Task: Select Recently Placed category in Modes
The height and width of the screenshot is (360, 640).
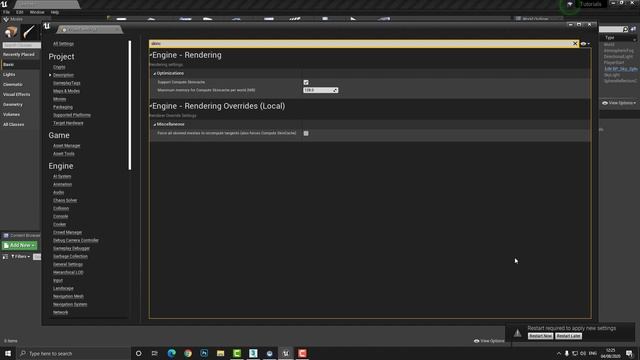Action: (x=19, y=54)
